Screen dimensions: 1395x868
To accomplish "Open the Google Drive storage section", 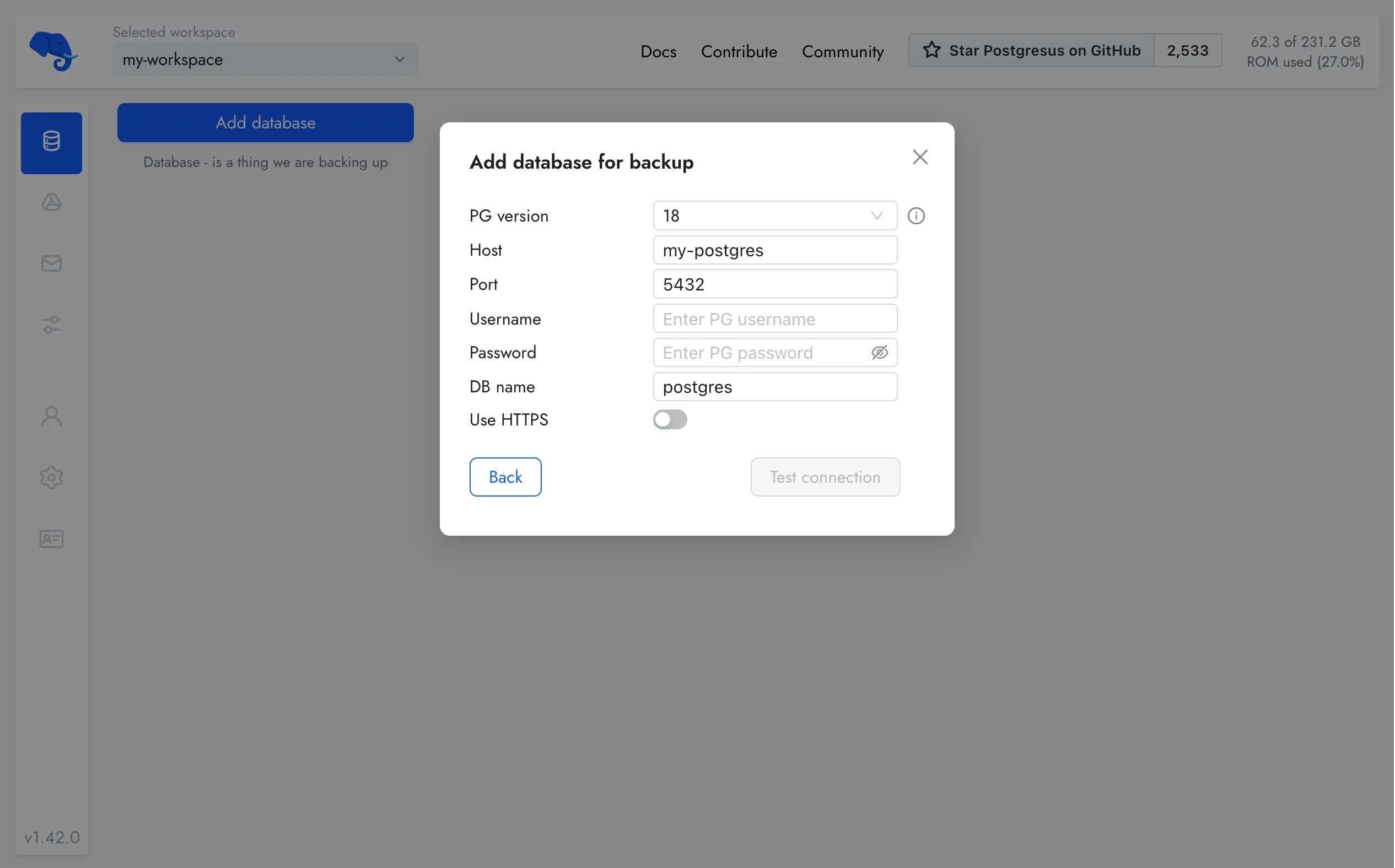I will tap(51, 202).
